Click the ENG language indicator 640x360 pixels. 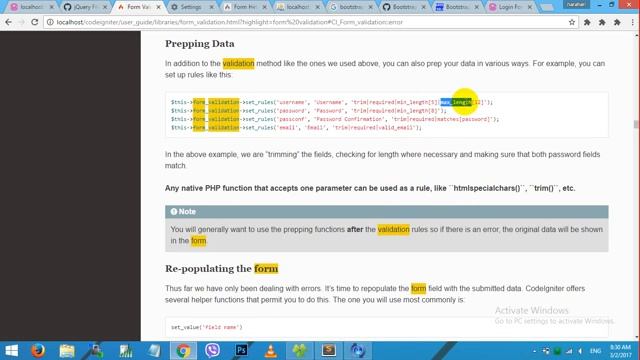596,351
